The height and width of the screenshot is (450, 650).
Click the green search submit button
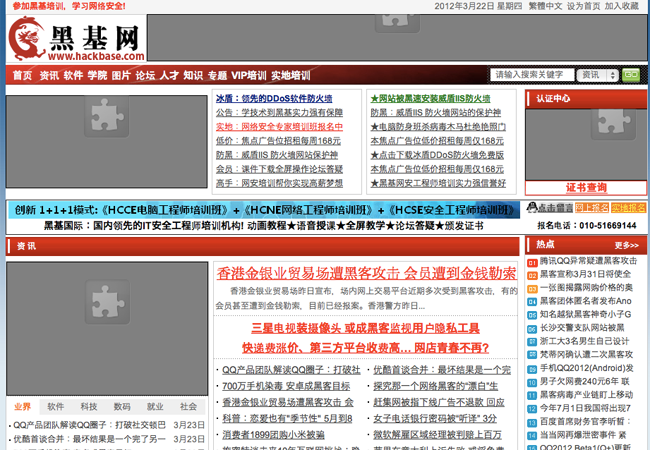click(x=630, y=75)
